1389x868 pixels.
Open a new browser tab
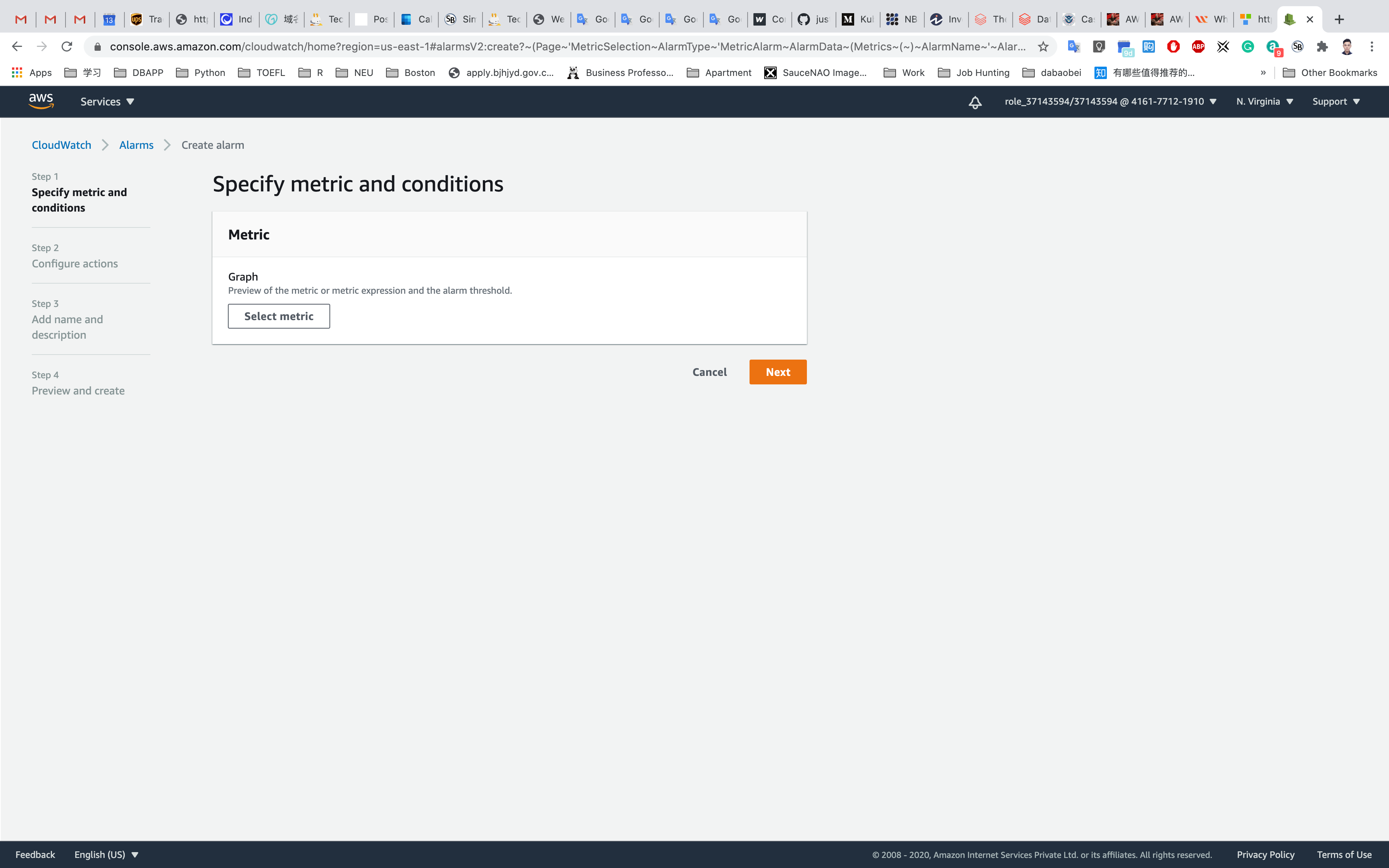click(x=1339, y=19)
